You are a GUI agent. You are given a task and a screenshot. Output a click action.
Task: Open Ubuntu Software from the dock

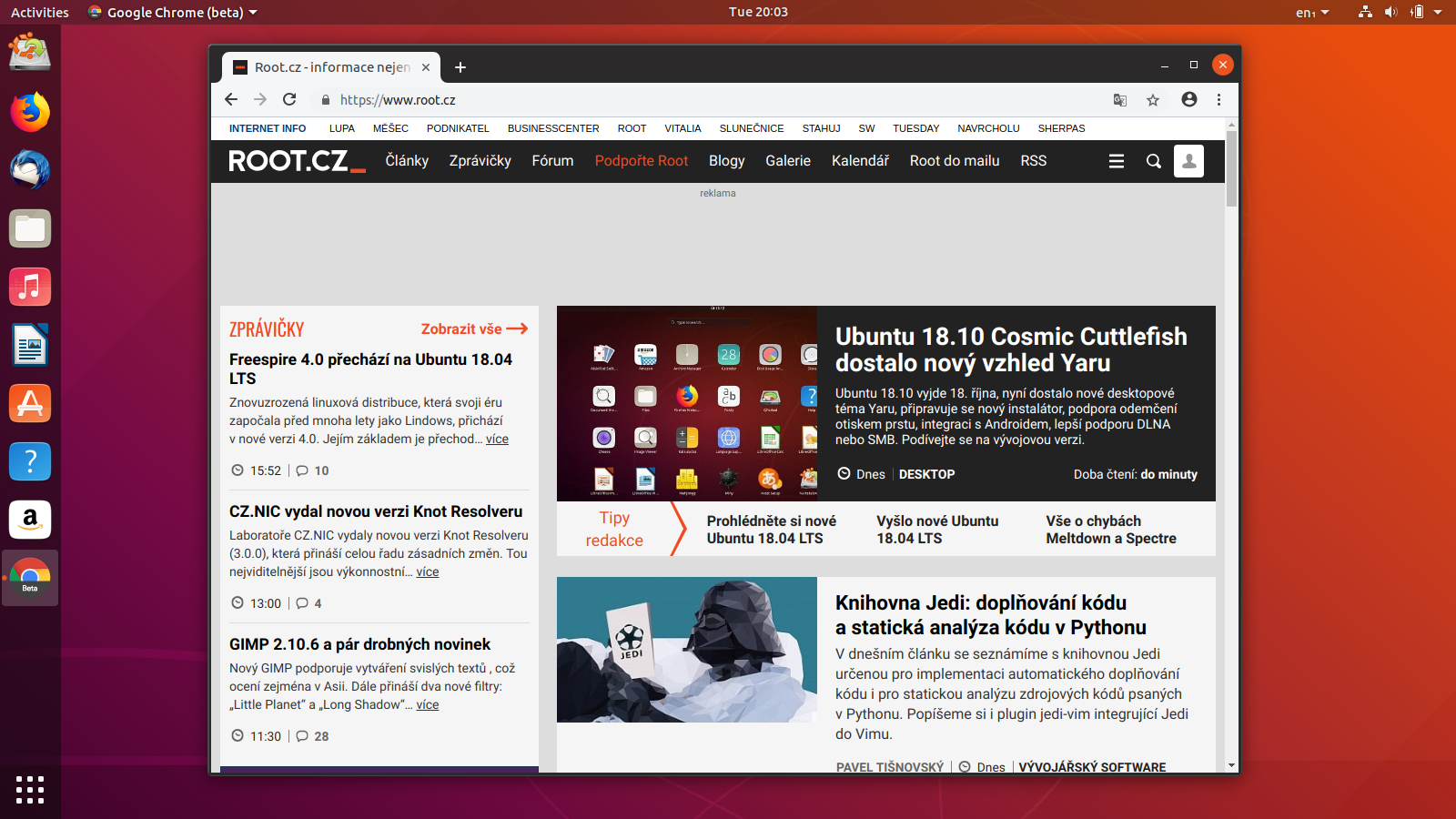tap(30, 403)
